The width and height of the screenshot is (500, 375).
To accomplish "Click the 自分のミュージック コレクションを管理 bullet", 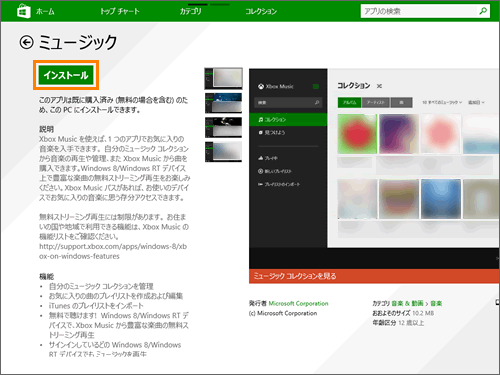I will 101,286.
